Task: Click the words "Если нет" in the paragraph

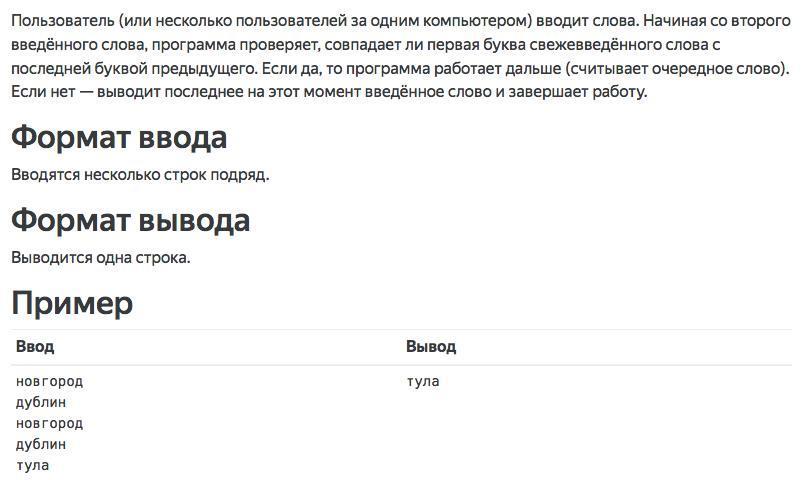Action: pyautogui.click(x=42, y=92)
